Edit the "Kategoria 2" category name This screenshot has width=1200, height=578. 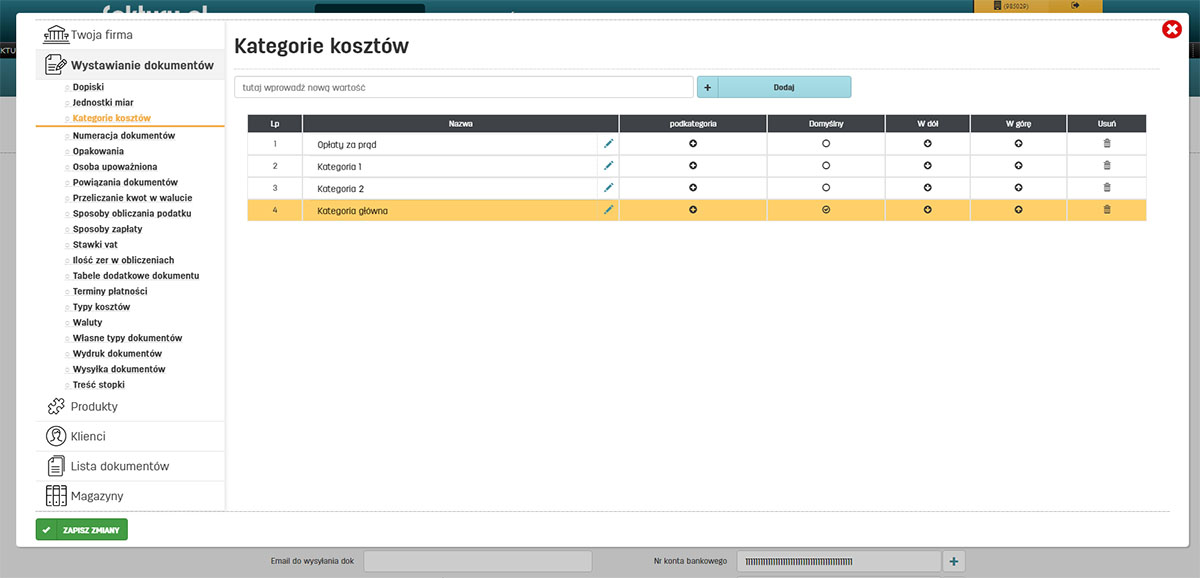[x=609, y=188]
